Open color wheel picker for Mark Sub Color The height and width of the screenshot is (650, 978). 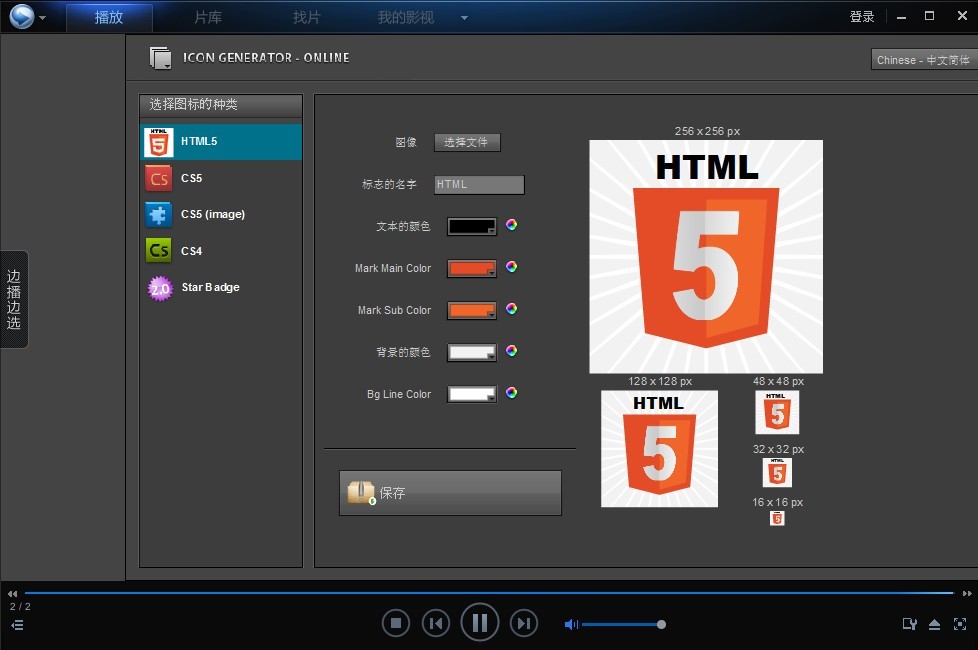coord(511,308)
